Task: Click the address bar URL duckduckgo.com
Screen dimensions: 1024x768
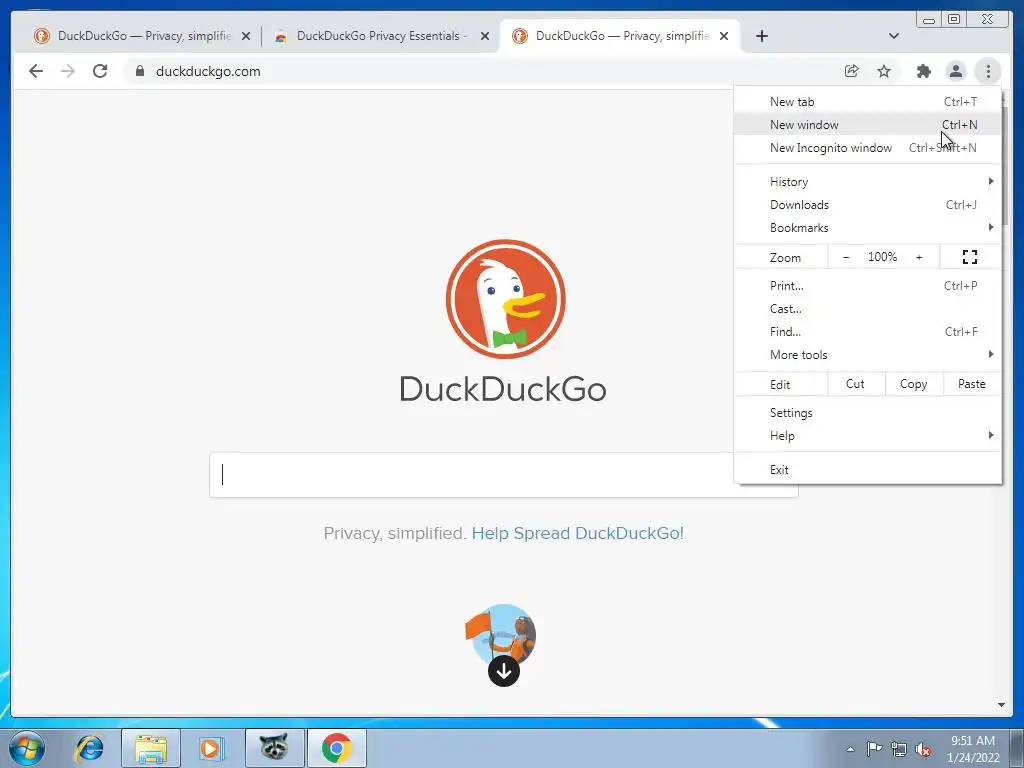Action: click(x=208, y=71)
